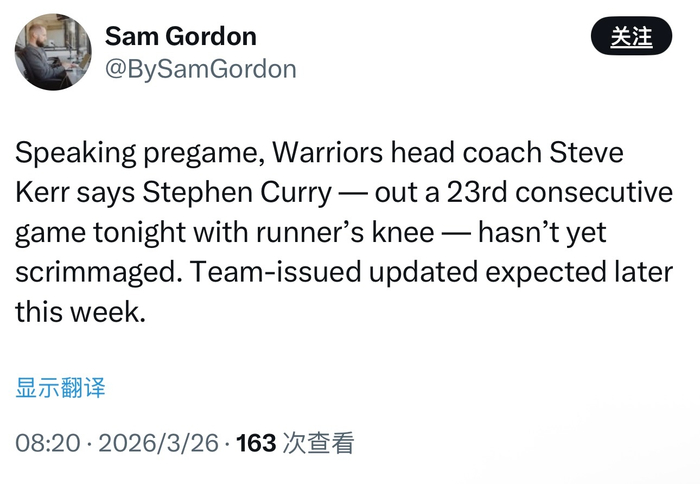Follow Sam Gordon with the 关注 button
700x484 pixels.
[x=630, y=37]
